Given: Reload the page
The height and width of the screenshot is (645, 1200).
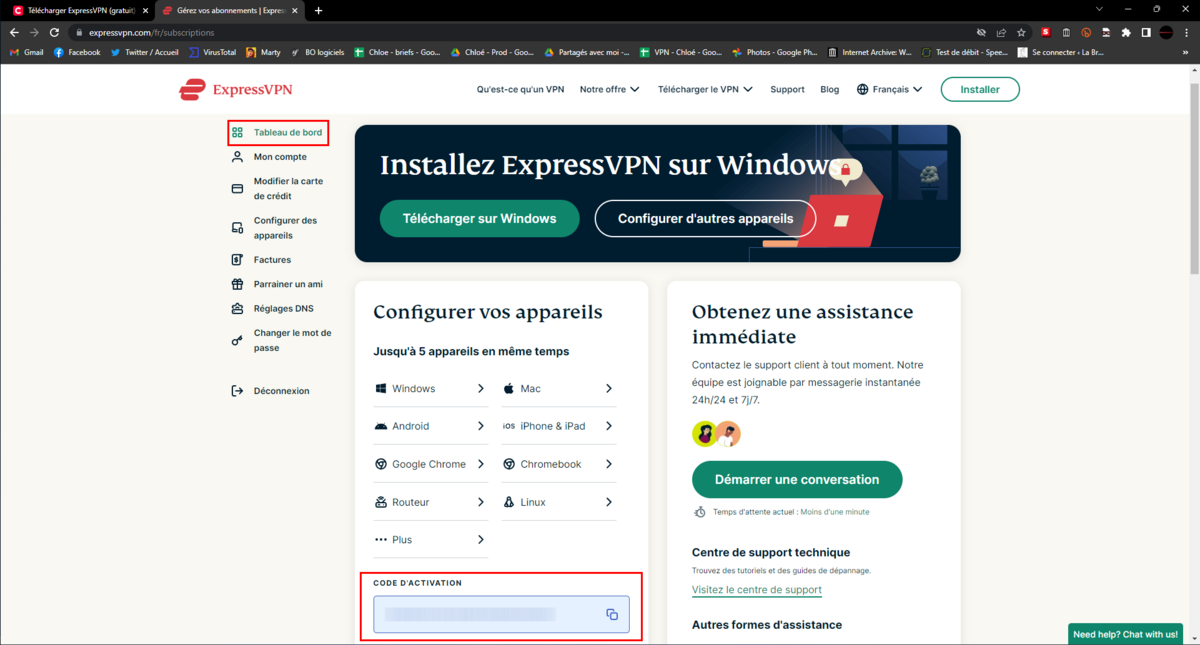Looking at the screenshot, I should (x=54, y=32).
